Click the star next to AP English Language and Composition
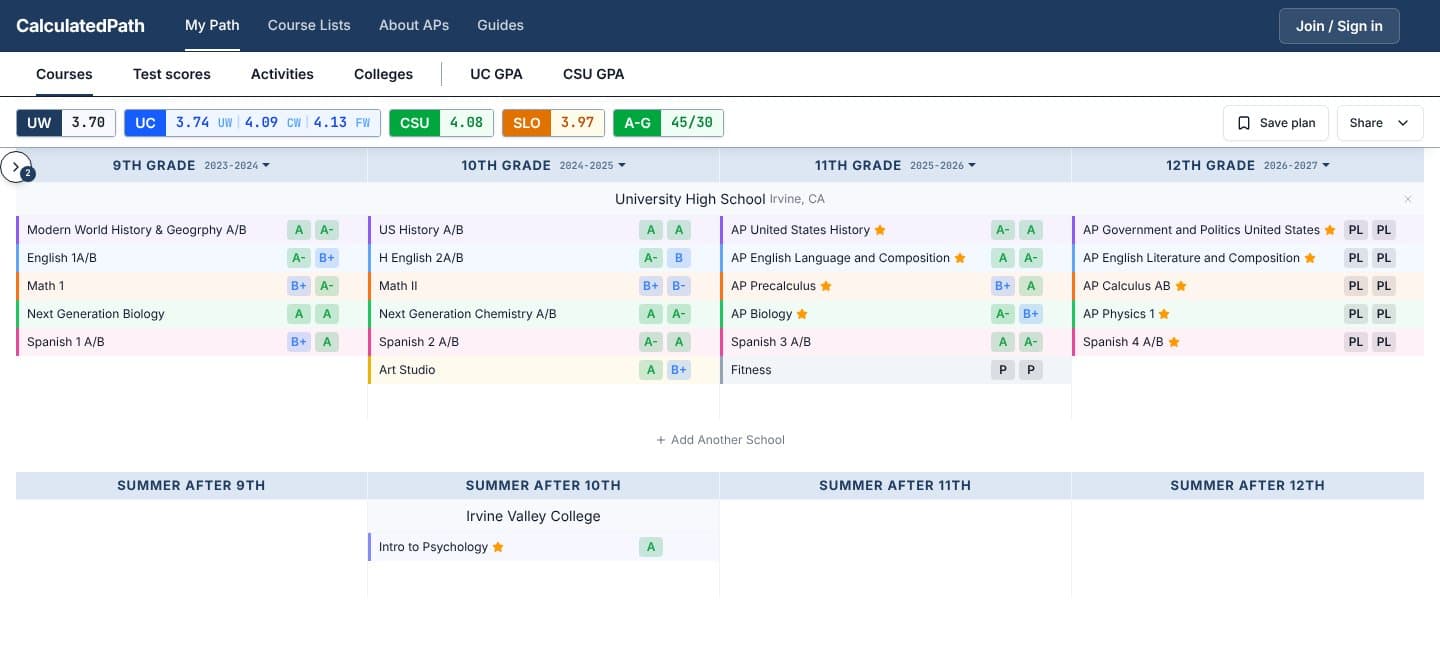 tap(960, 258)
